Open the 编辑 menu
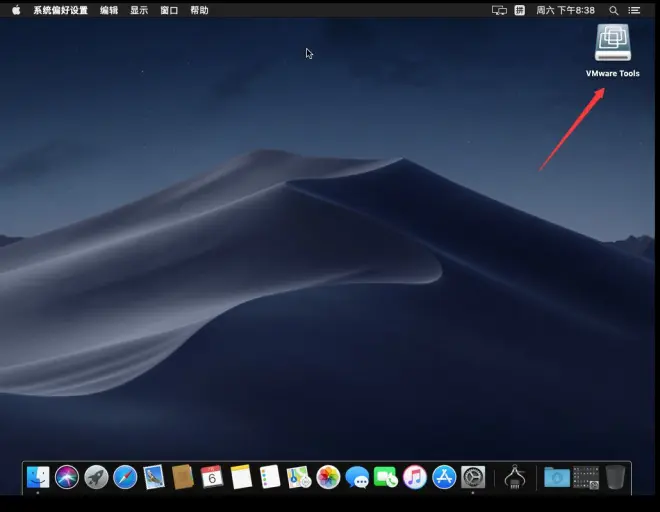Screen dimensions: 660x512 109,10
